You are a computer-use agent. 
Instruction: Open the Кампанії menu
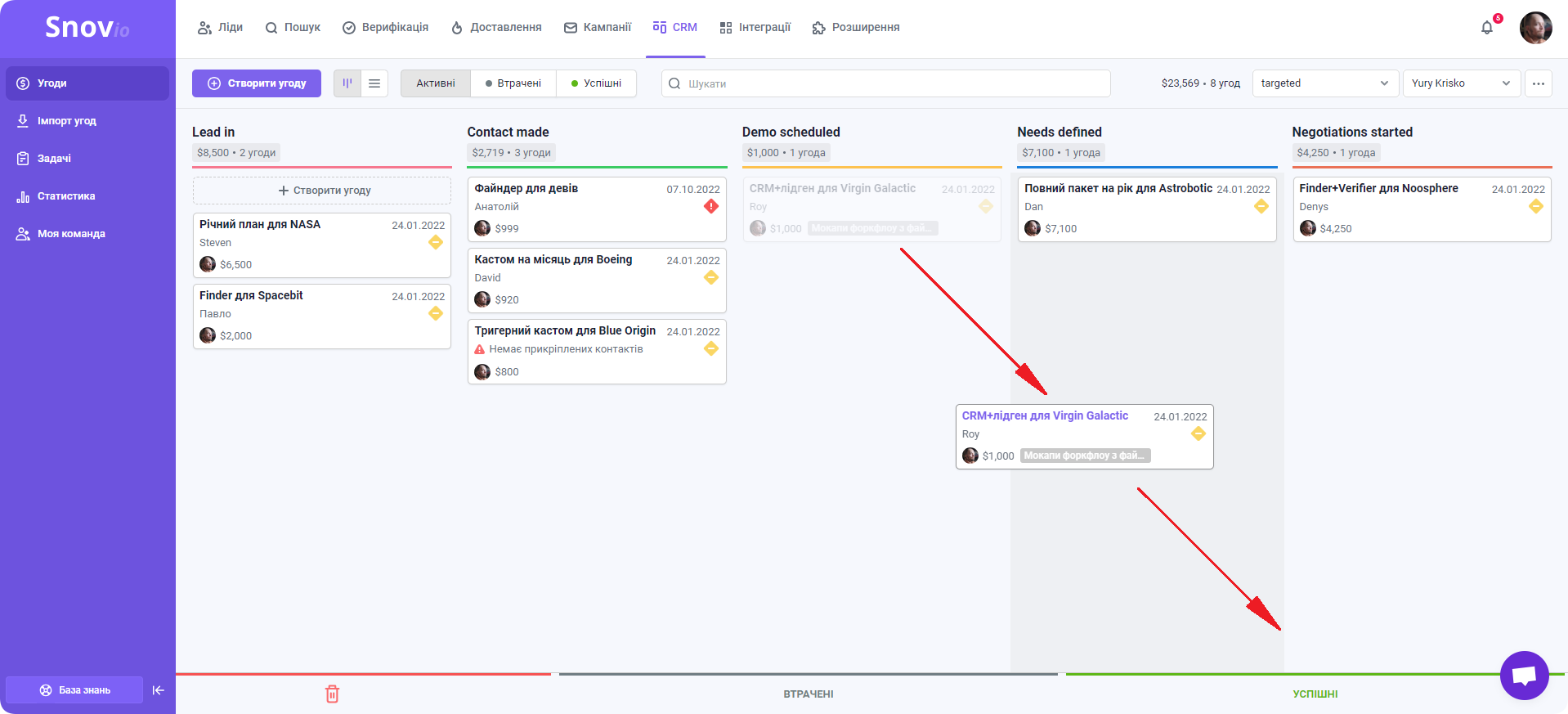point(598,27)
